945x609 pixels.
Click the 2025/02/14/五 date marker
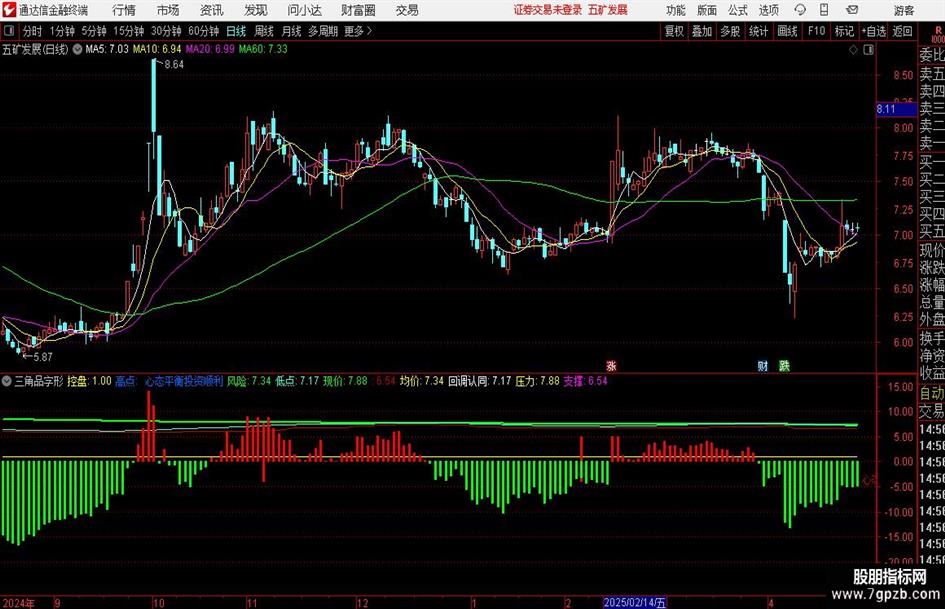tap(635, 602)
